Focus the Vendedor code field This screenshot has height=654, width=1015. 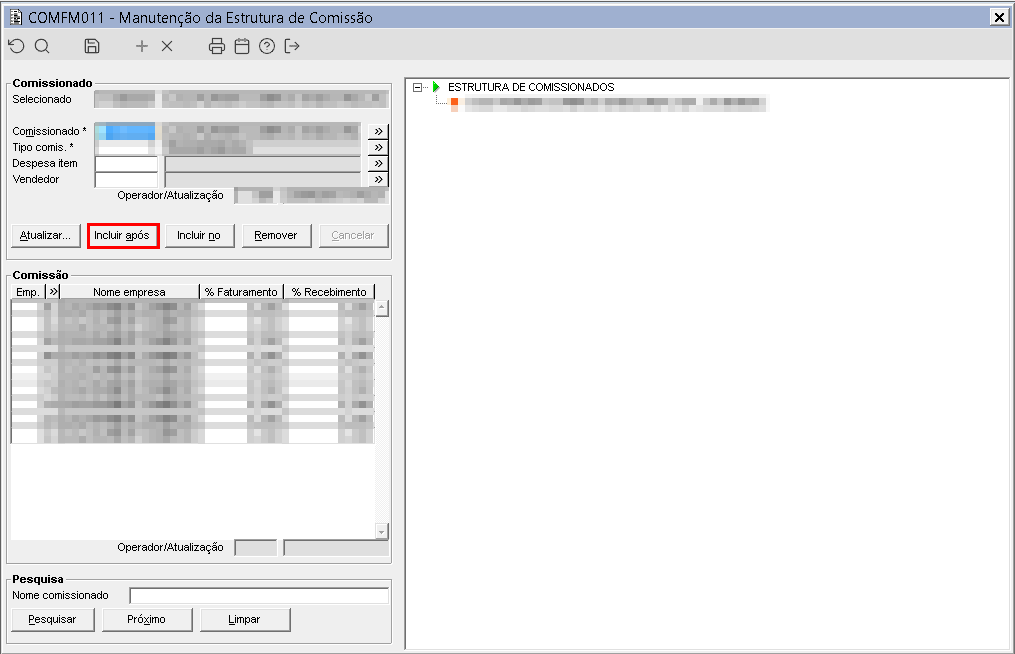tap(126, 179)
